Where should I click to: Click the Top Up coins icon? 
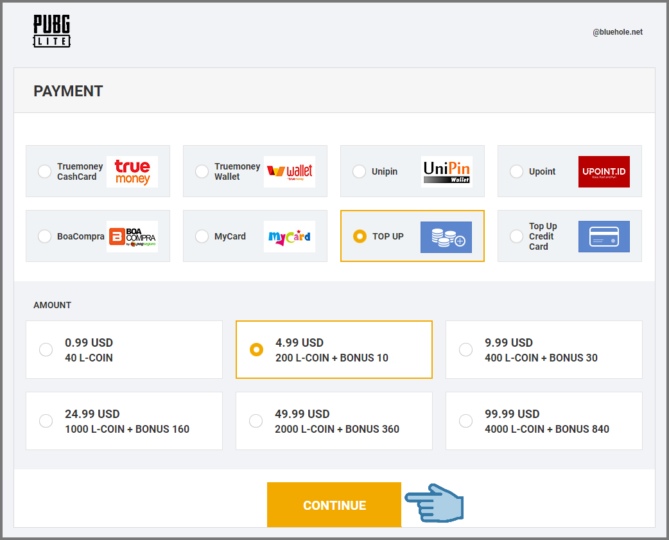click(446, 237)
